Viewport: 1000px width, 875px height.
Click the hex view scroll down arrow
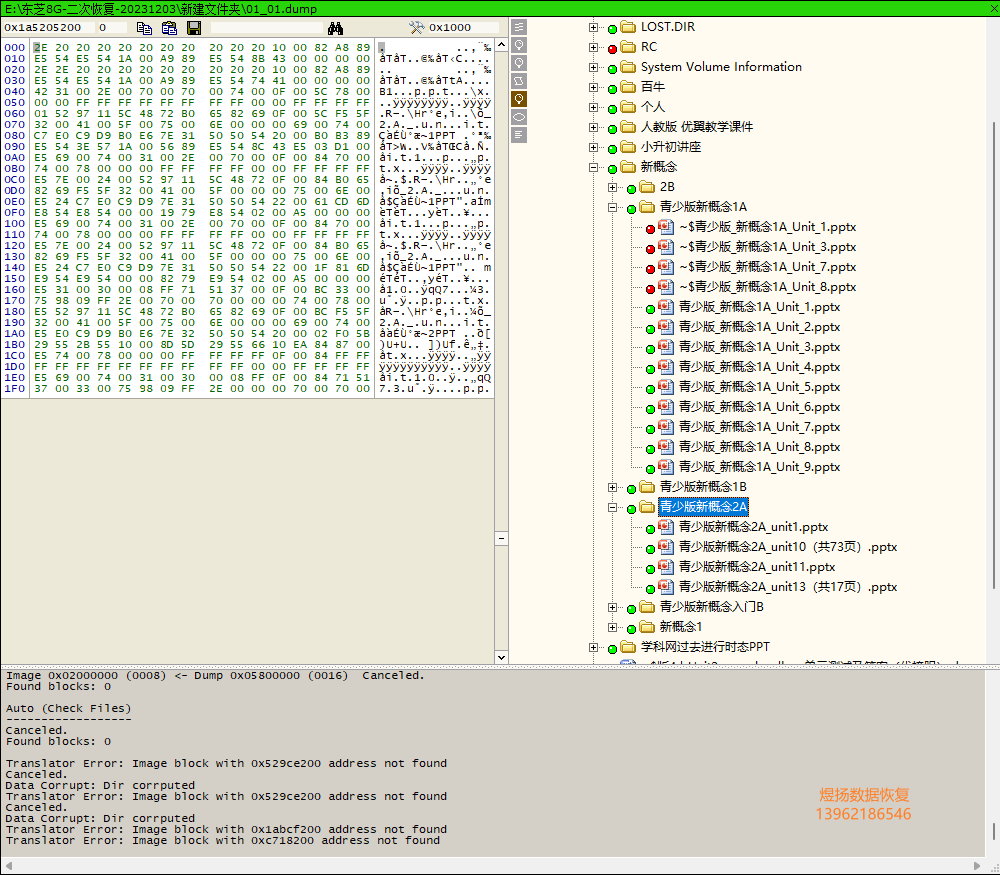(x=501, y=658)
